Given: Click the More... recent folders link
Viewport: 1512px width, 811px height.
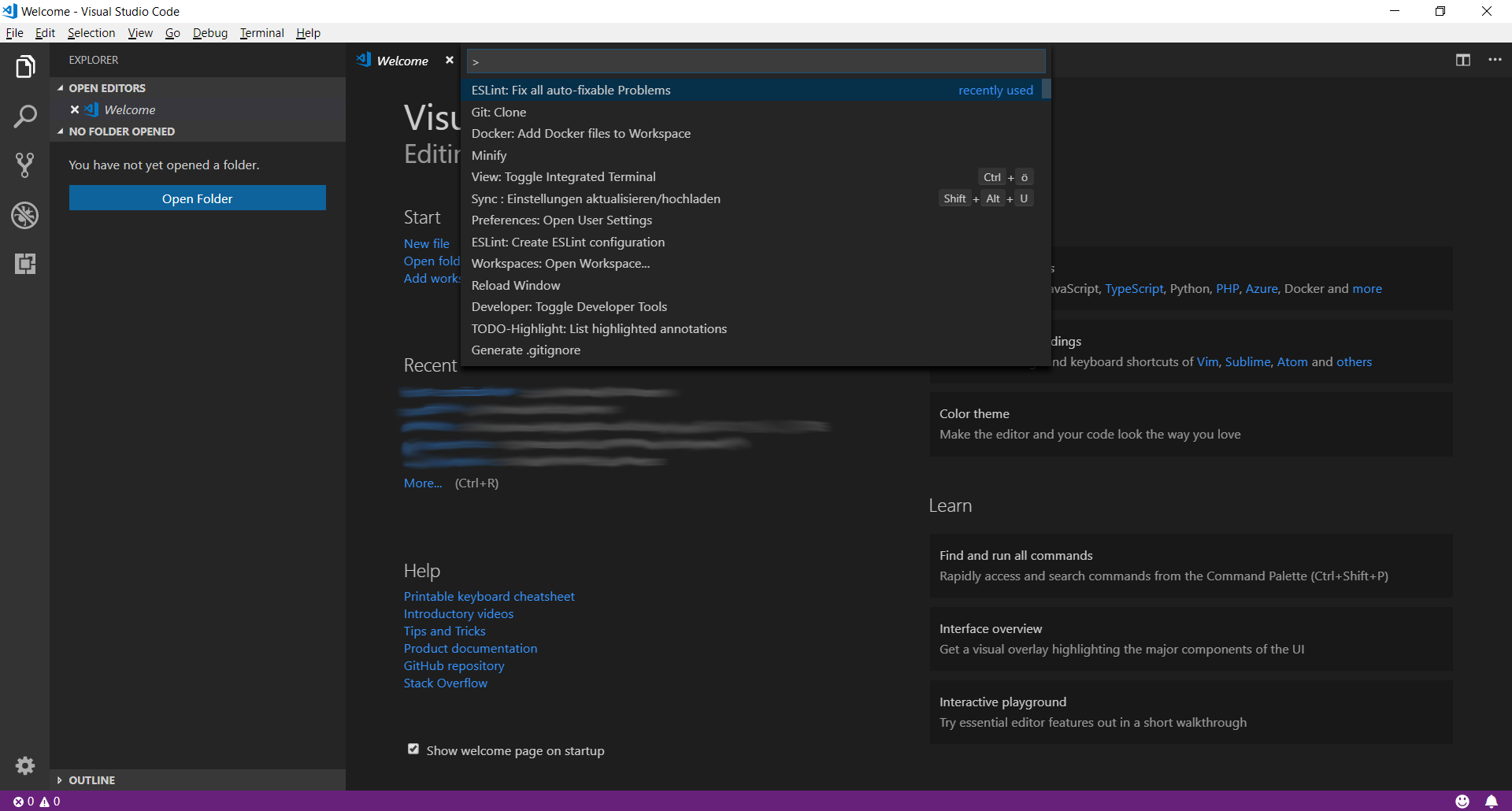Looking at the screenshot, I should click(423, 483).
